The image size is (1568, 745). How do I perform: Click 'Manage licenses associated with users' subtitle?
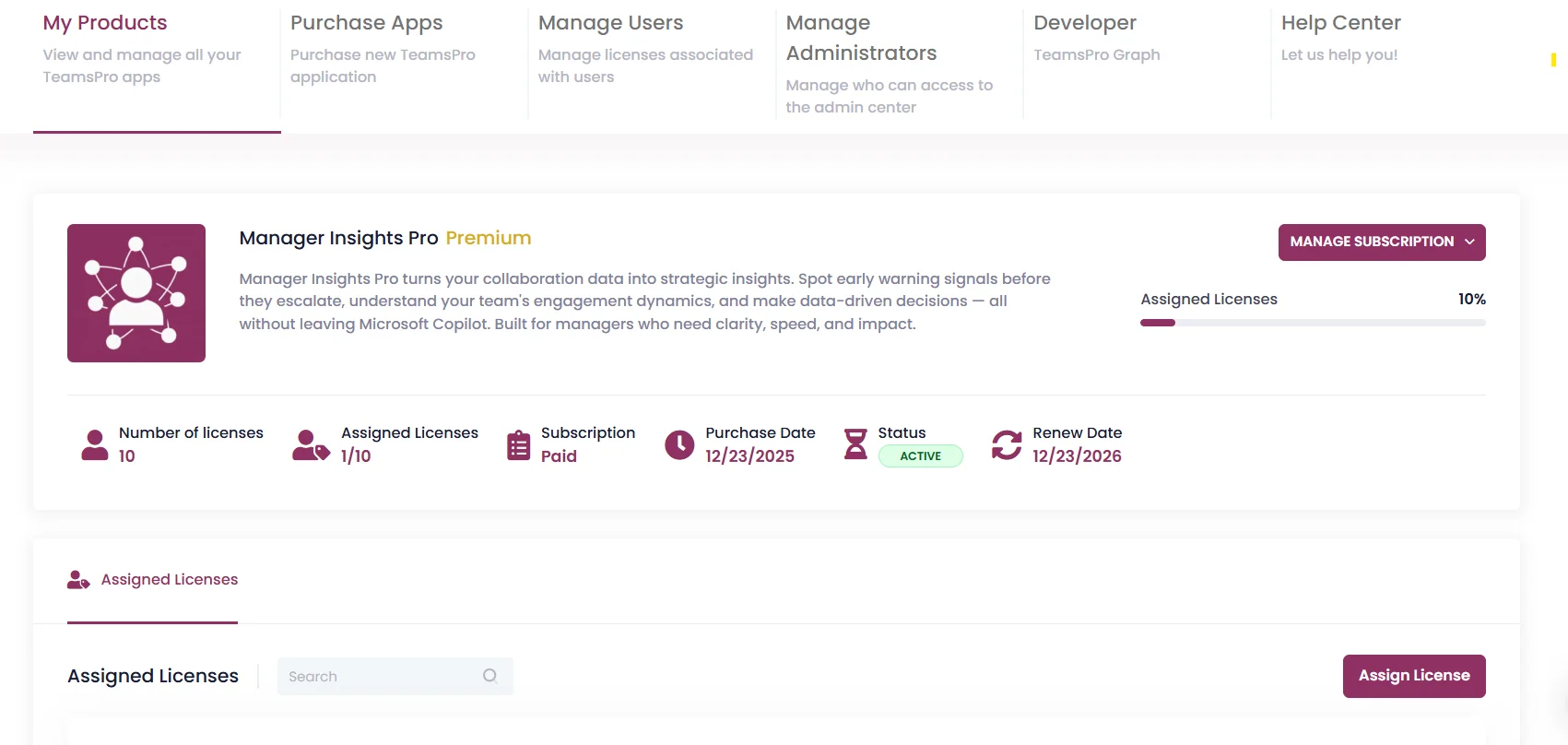tap(645, 66)
